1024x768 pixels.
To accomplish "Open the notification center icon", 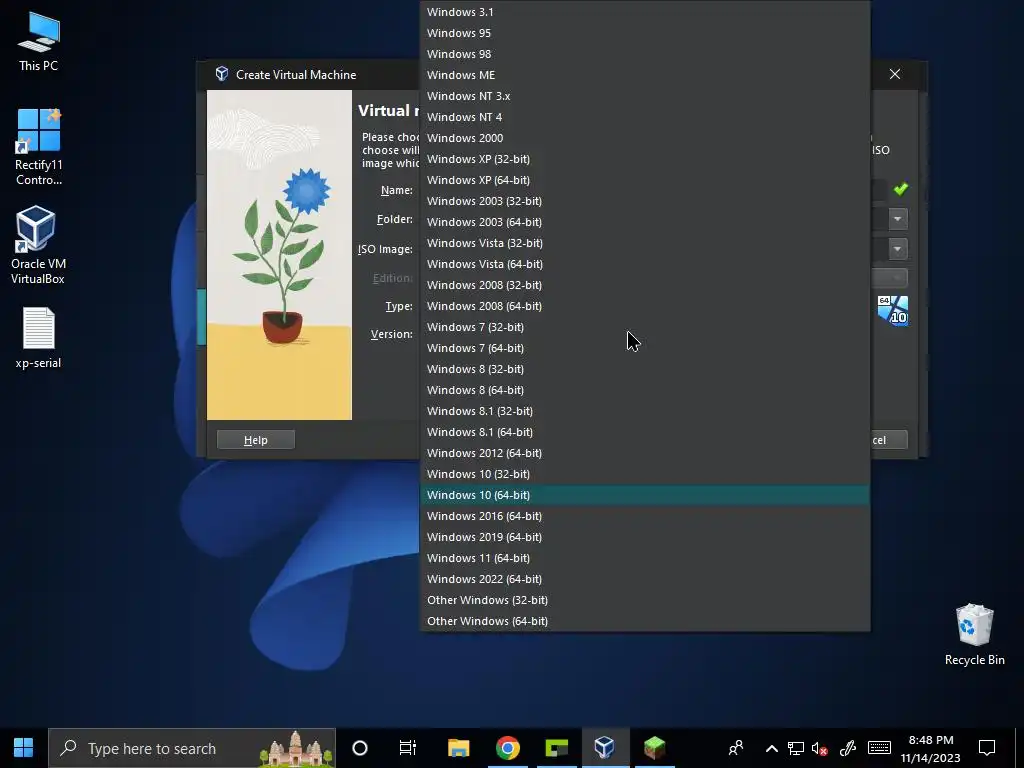I will [987, 748].
